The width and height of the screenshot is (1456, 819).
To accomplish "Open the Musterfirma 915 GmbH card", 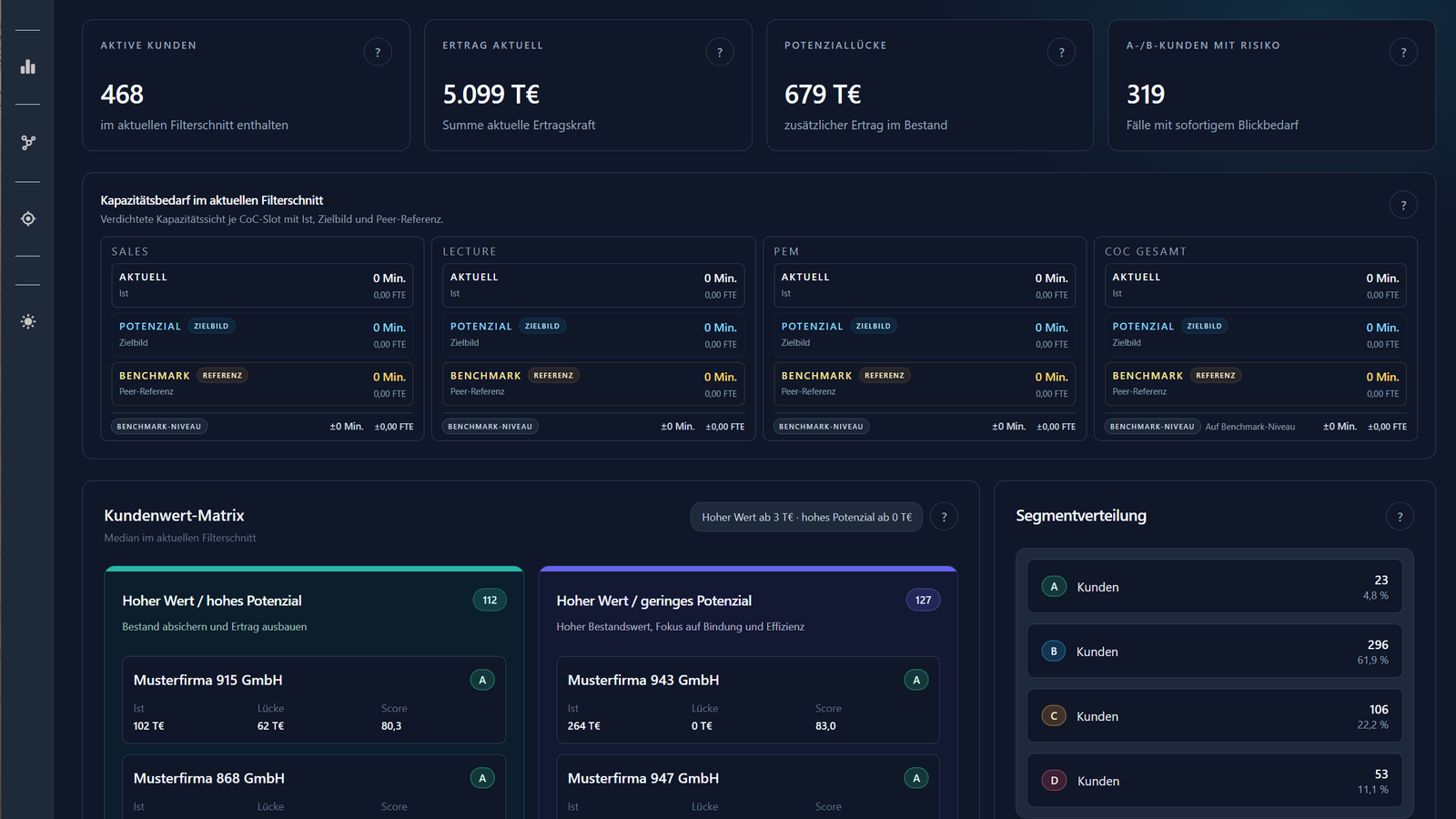I will click(x=314, y=701).
